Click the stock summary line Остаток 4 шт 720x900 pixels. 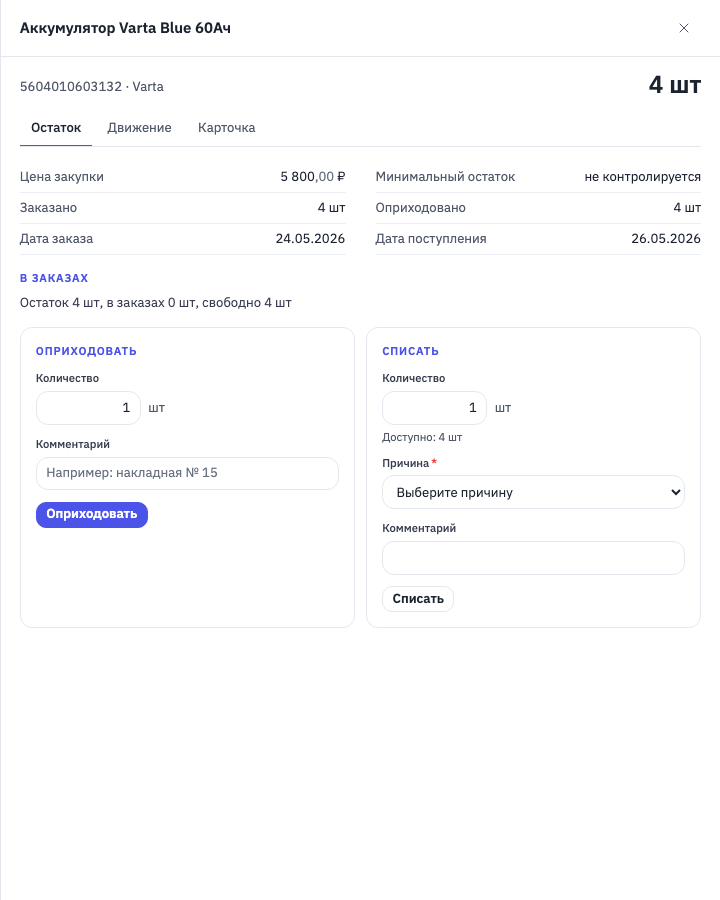156,302
